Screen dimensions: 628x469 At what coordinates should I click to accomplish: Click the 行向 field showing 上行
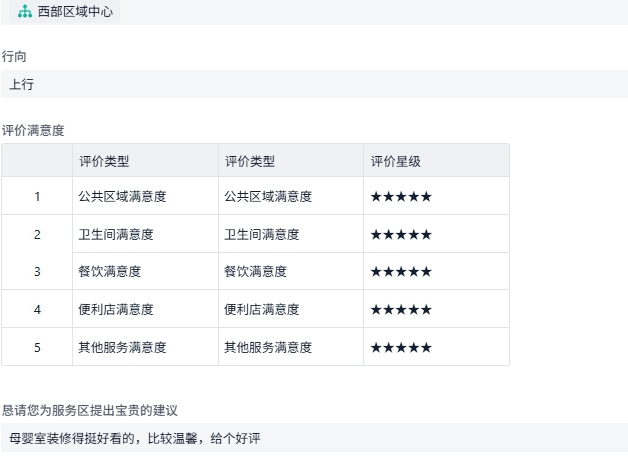click(314, 84)
